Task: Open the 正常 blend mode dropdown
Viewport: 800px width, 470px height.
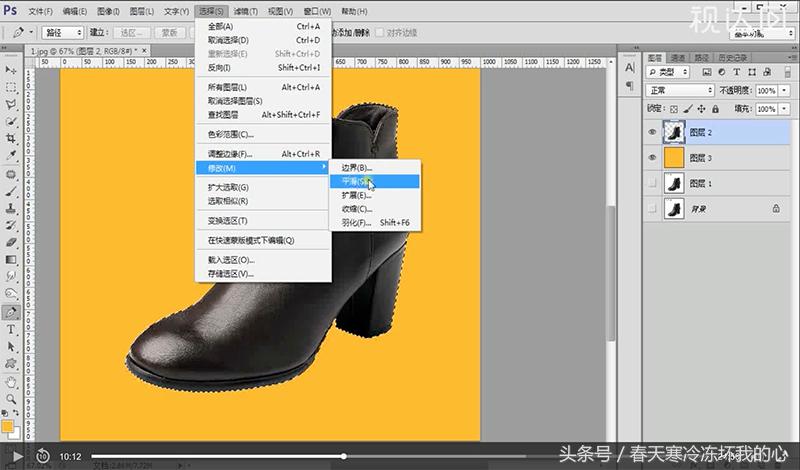Action: [680, 90]
